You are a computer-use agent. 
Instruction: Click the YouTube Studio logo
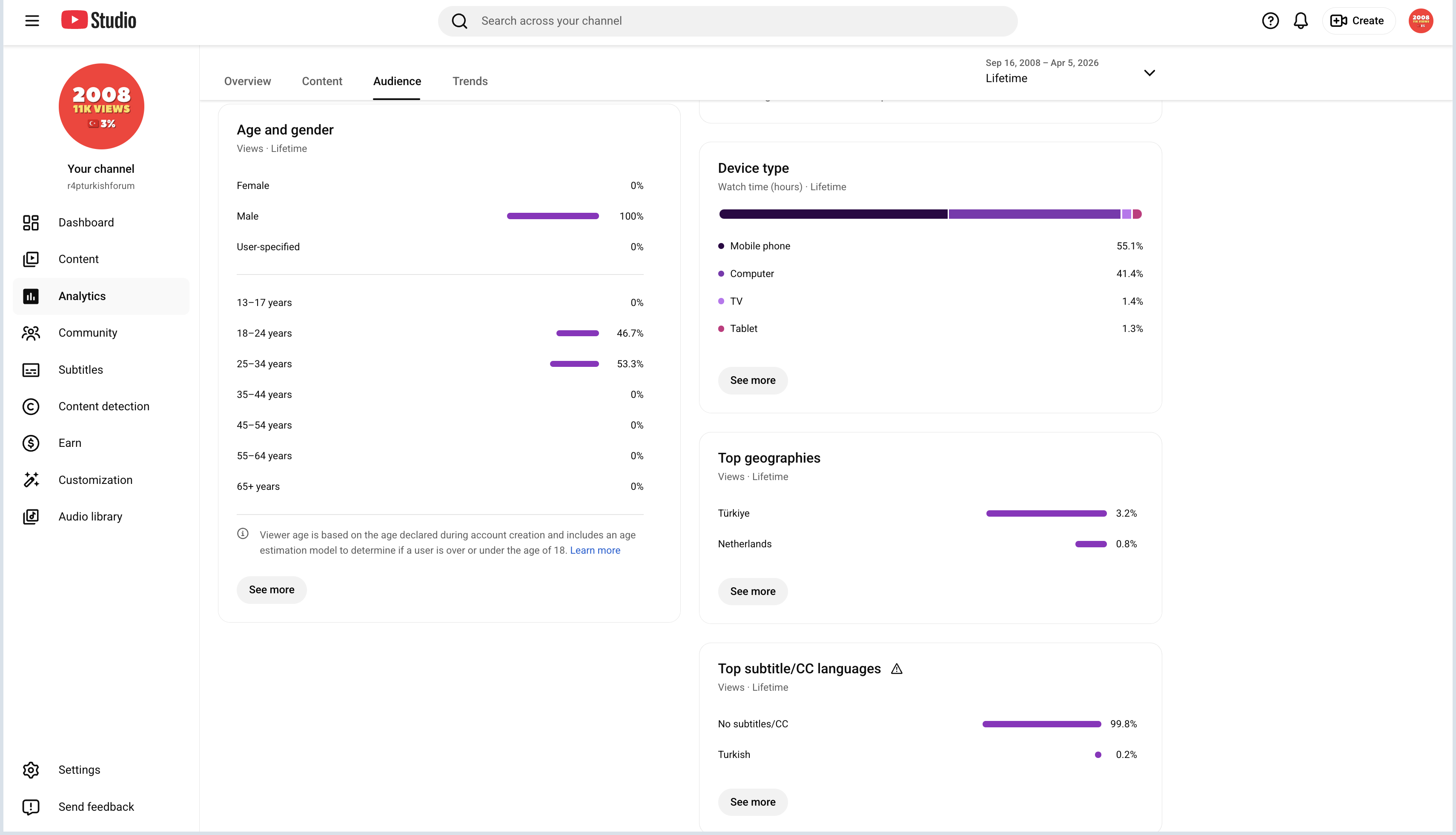(x=99, y=21)
